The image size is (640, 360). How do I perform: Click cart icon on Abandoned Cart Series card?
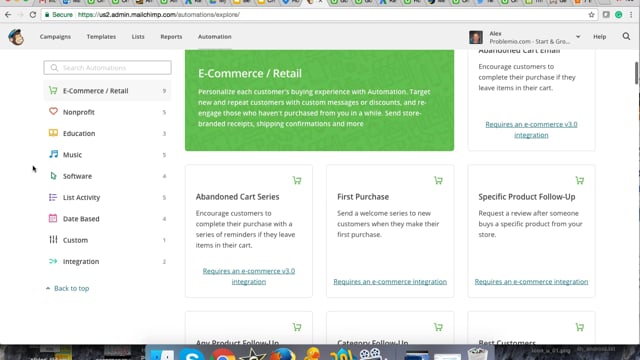click(297, 180)
